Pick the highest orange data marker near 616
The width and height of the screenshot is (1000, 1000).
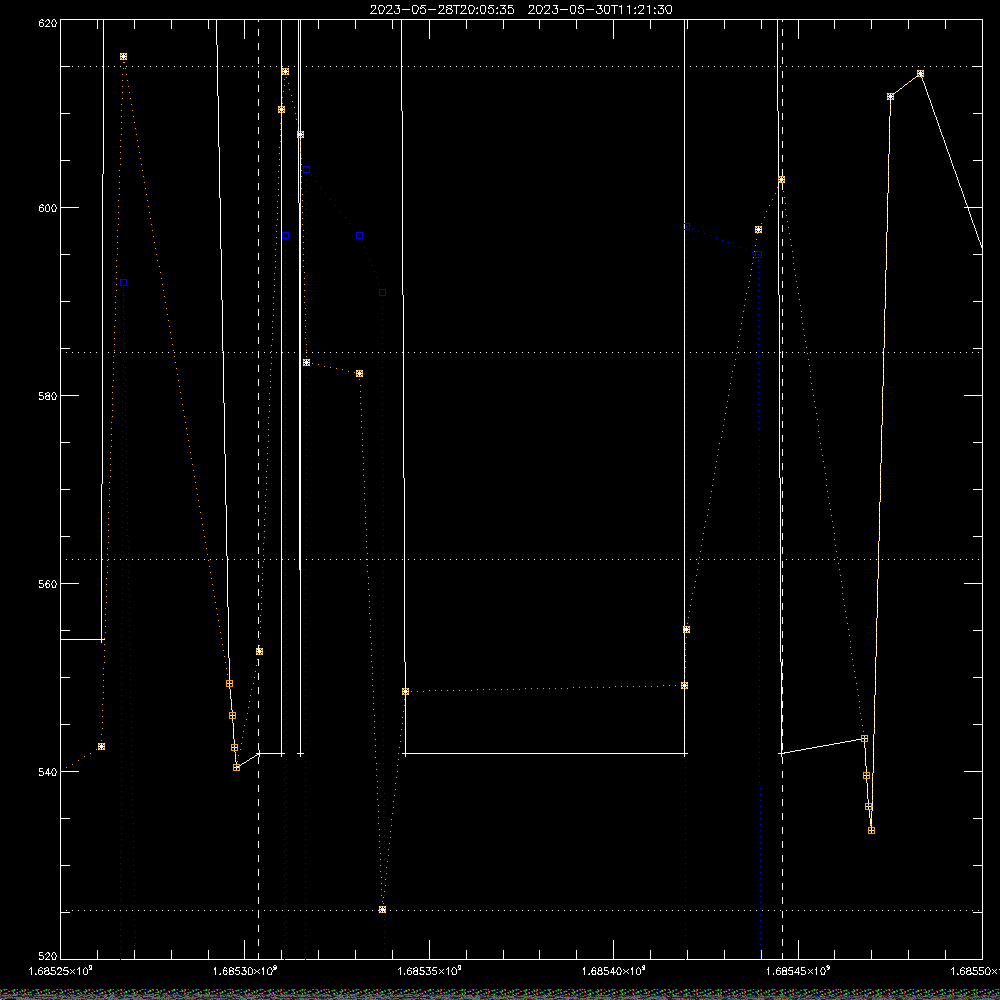pyautogui.click(x=124, y=57)
